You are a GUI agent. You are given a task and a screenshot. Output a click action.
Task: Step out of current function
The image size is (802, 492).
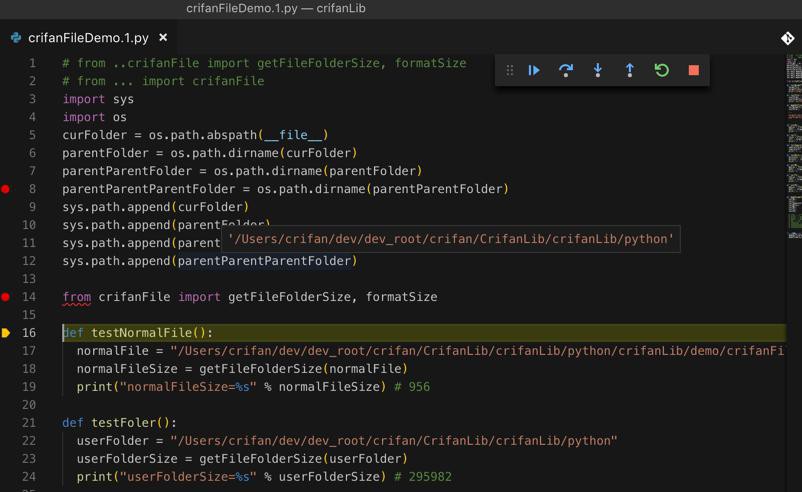point(630,70)
